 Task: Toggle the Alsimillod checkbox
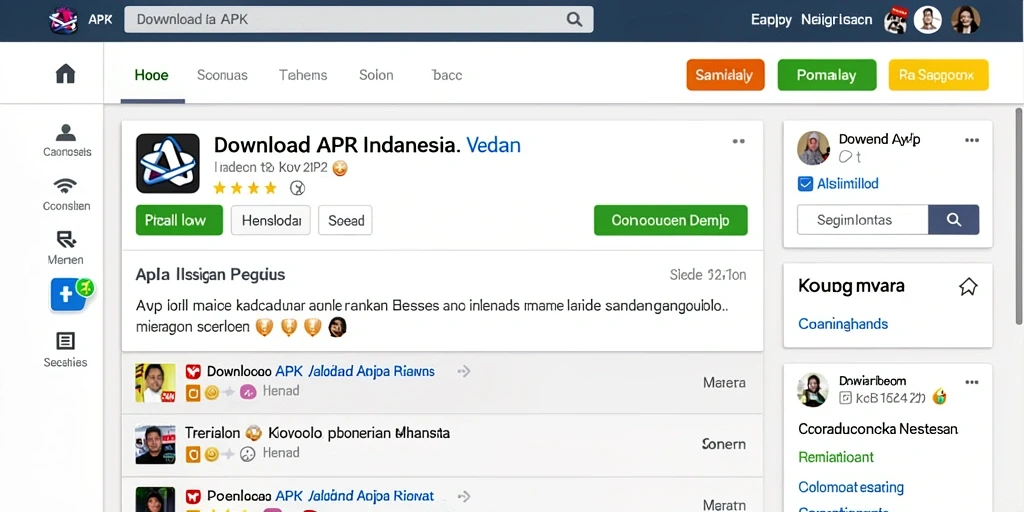click(x=805, y=184)
